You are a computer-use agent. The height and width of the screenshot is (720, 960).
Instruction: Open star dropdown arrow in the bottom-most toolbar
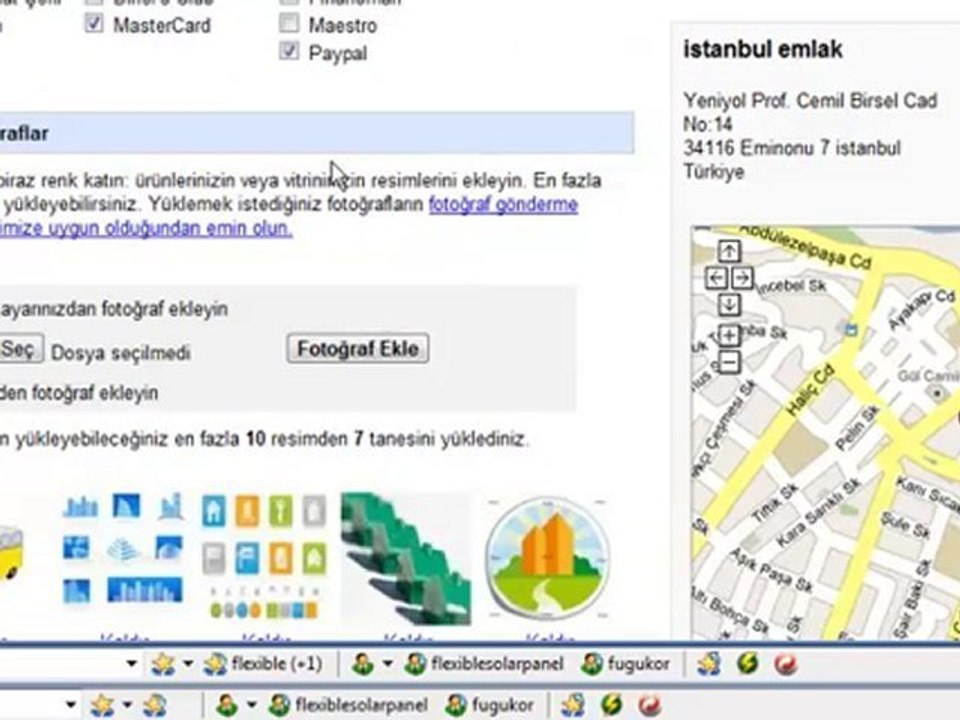point(127,705)
